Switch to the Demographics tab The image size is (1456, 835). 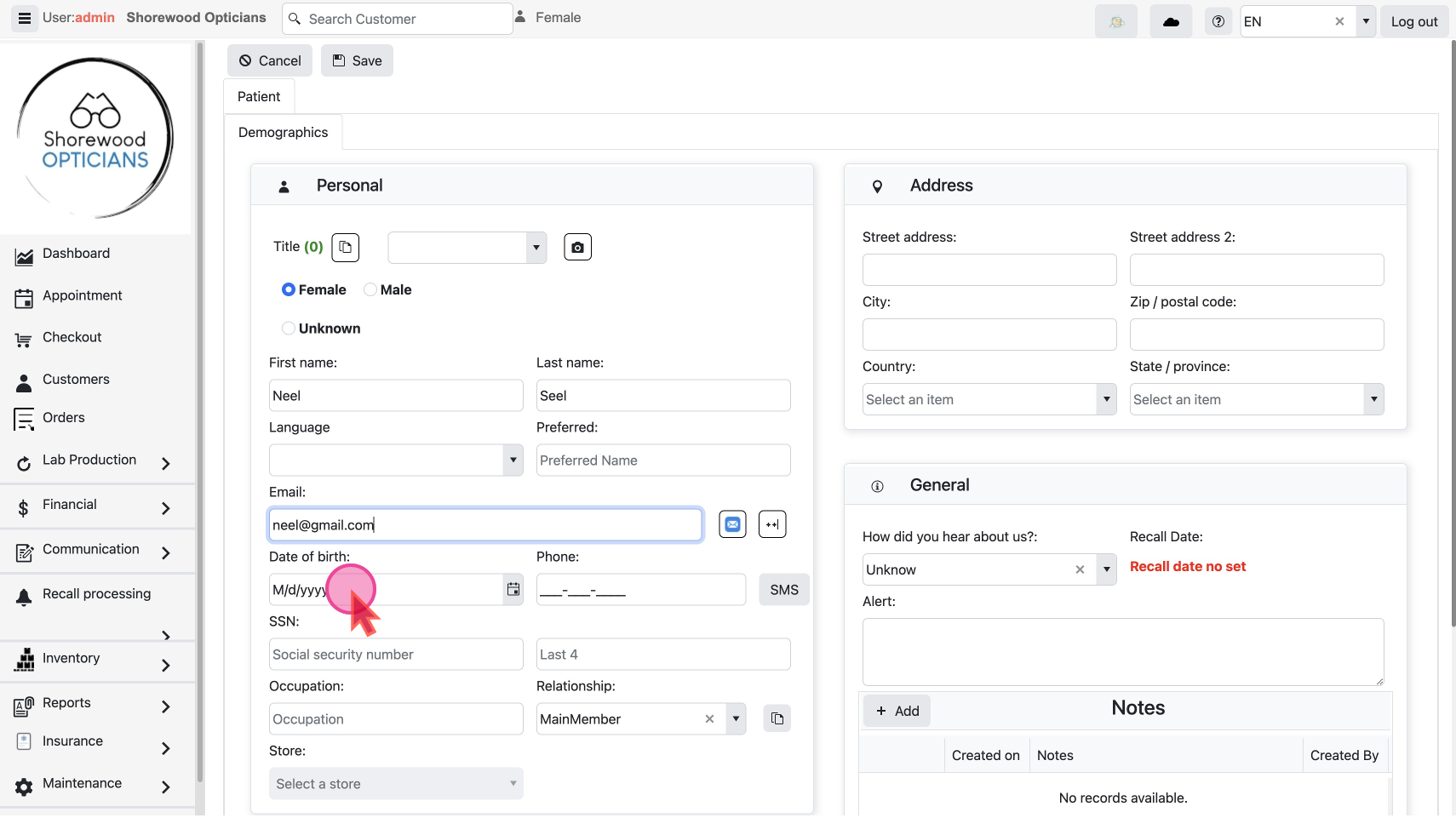(283, 133)
